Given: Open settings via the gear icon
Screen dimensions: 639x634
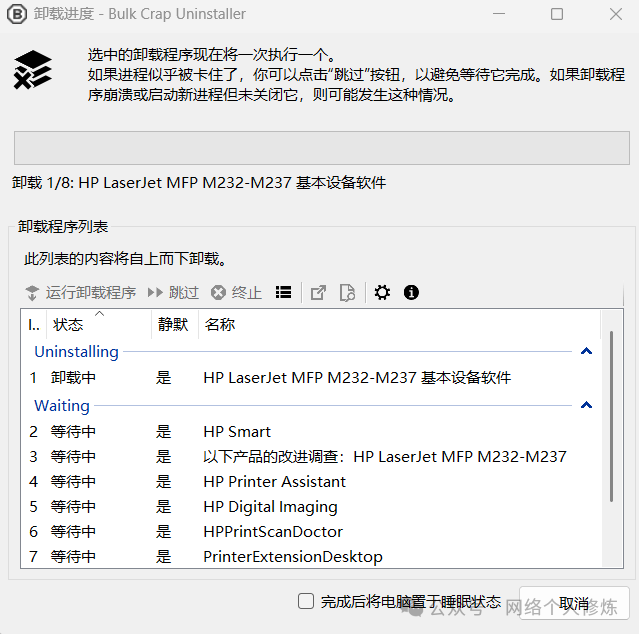Looking at the screenshot, I should 382,293.
